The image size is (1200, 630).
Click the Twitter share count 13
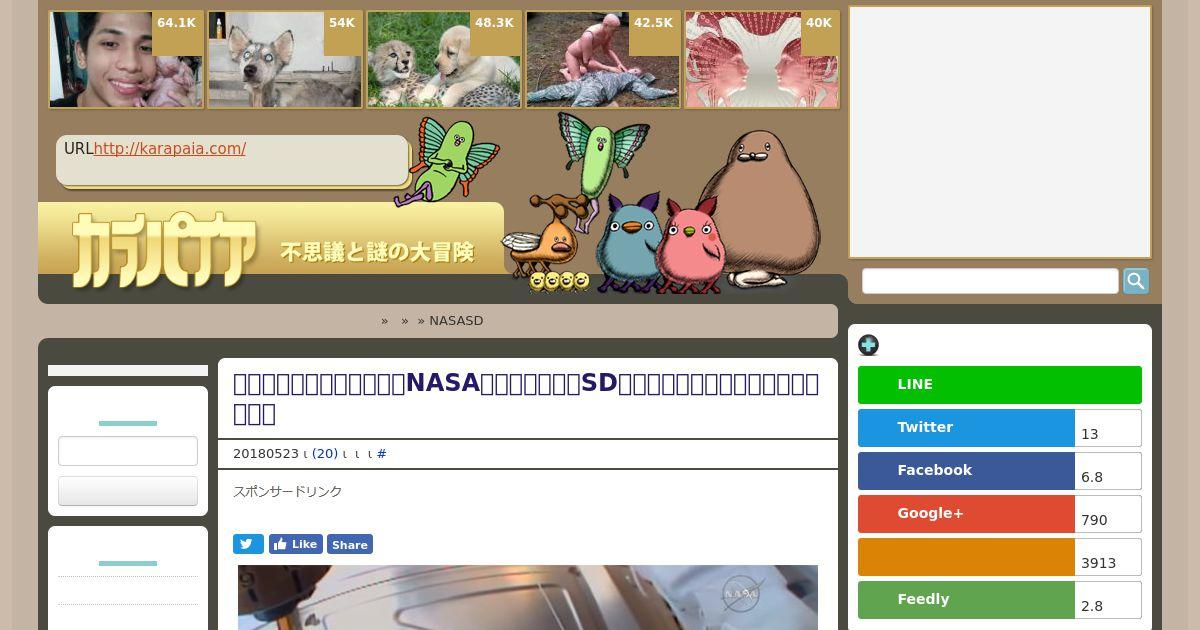1108,428
